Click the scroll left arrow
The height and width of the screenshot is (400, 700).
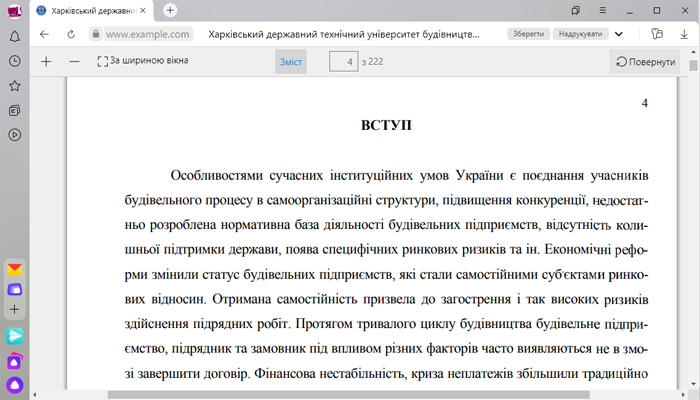tap(35, 395)
